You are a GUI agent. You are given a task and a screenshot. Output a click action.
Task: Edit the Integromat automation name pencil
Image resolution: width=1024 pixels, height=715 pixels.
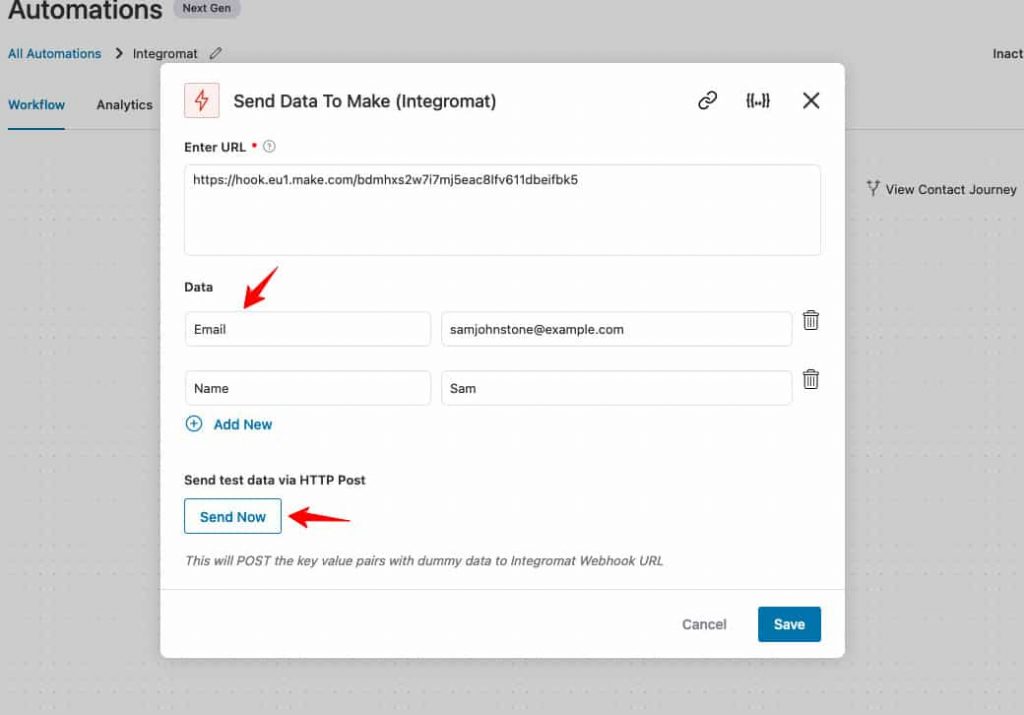[x=216, y=54]
